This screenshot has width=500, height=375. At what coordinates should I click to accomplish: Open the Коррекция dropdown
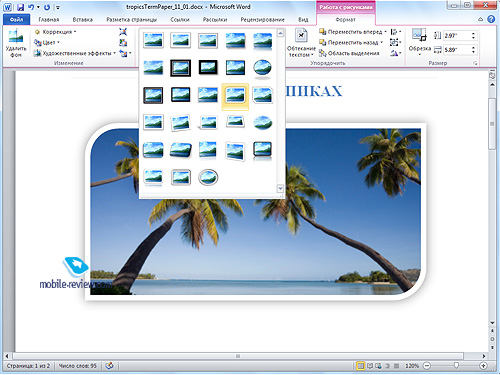tap(56, 32)
